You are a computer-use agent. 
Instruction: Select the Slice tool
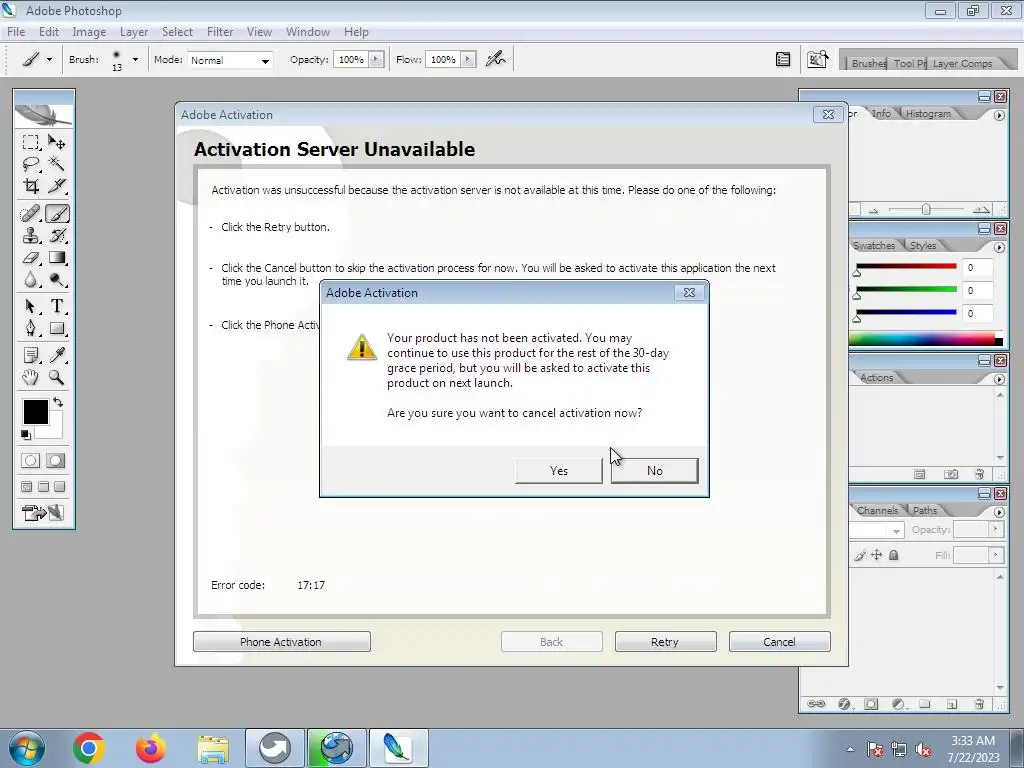point(57,186)
